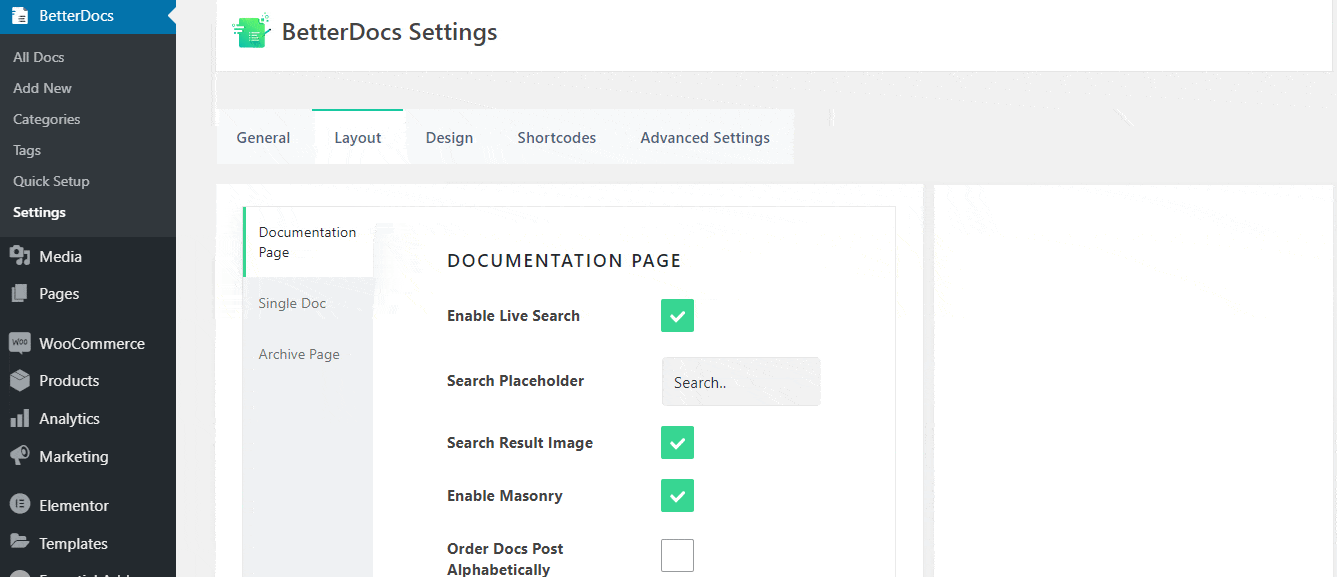Screen dimensions: 1337x577
Task: Open the Tags submenu link
Action: (27, 150)
